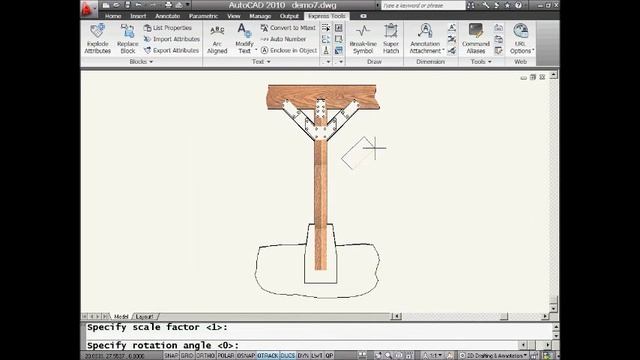This screenshot has width=640, height=360.
Task: Toggle QP quick properties
Action: point(329,356)
